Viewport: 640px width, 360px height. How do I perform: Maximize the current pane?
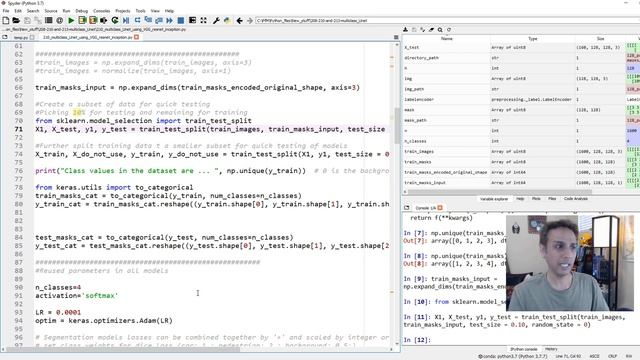point(192,20)
